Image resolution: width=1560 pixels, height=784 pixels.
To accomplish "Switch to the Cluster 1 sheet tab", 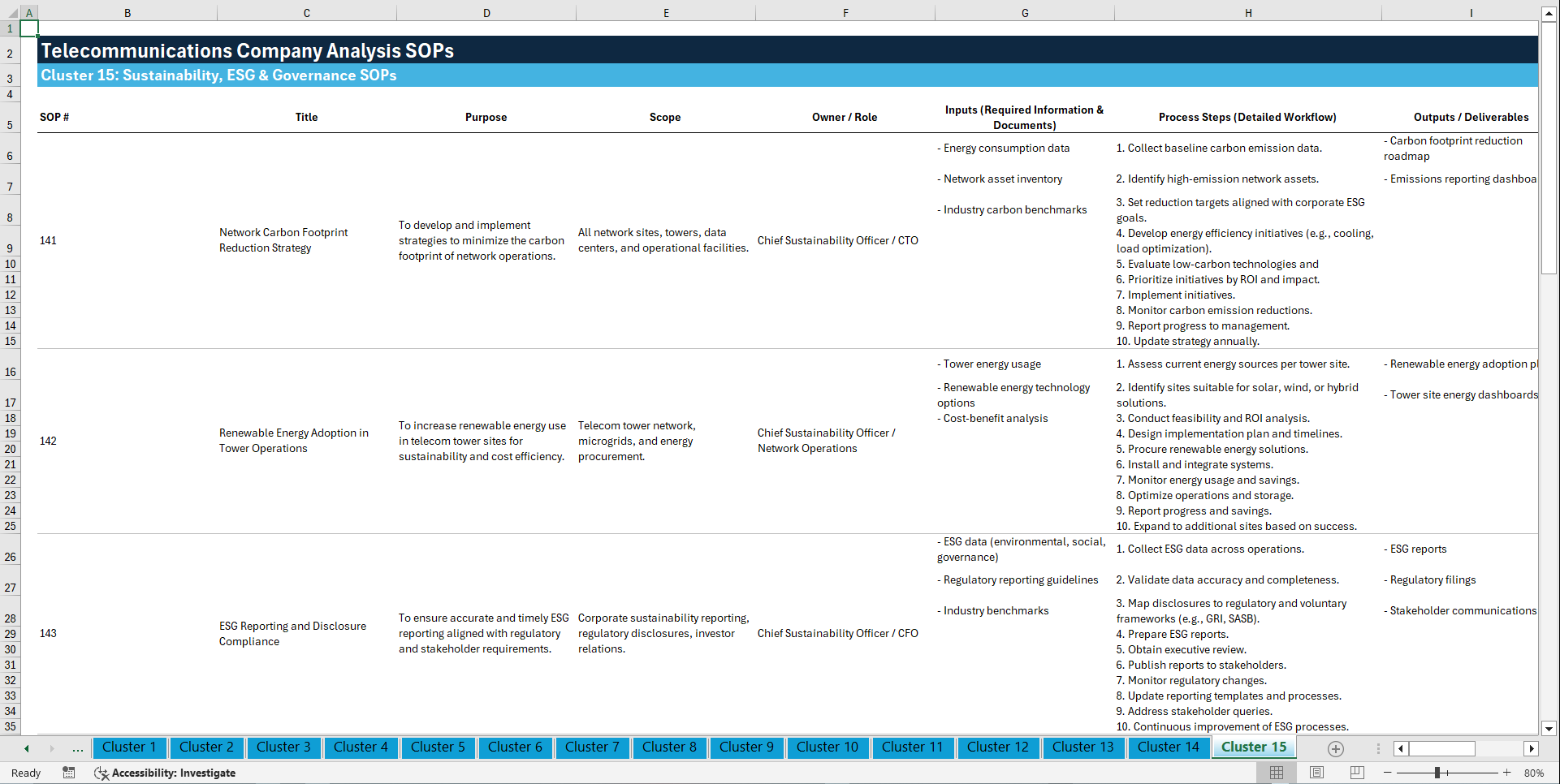I will coord(129,747).
